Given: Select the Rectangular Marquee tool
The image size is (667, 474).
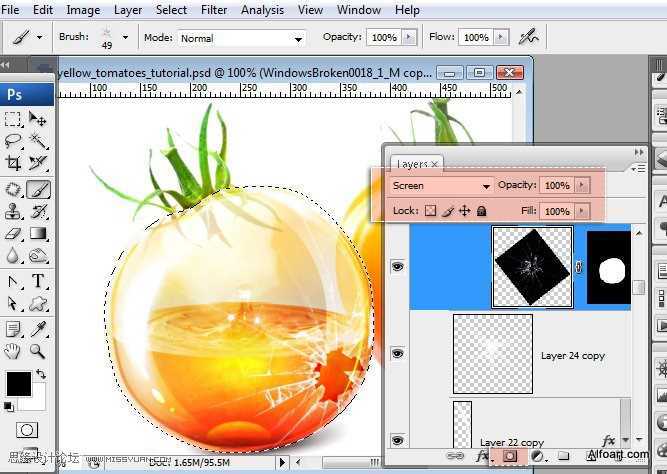Looking at the screenshot, I should [x=12, y=119].
